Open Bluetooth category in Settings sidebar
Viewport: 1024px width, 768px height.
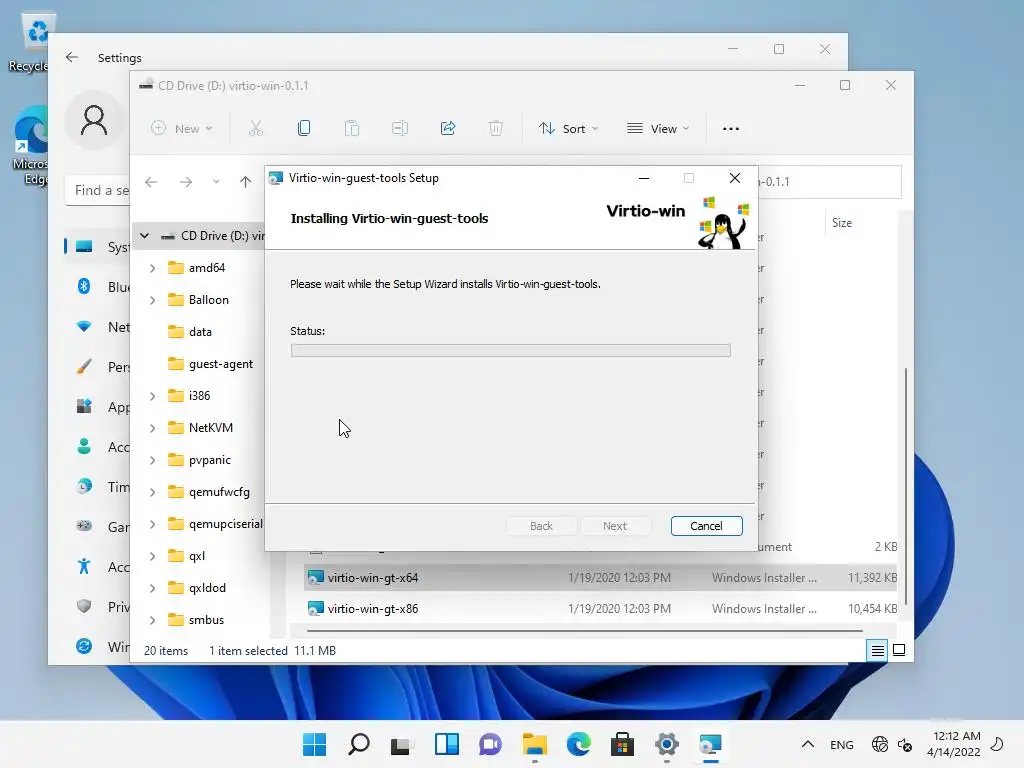(x=98, y=287)
